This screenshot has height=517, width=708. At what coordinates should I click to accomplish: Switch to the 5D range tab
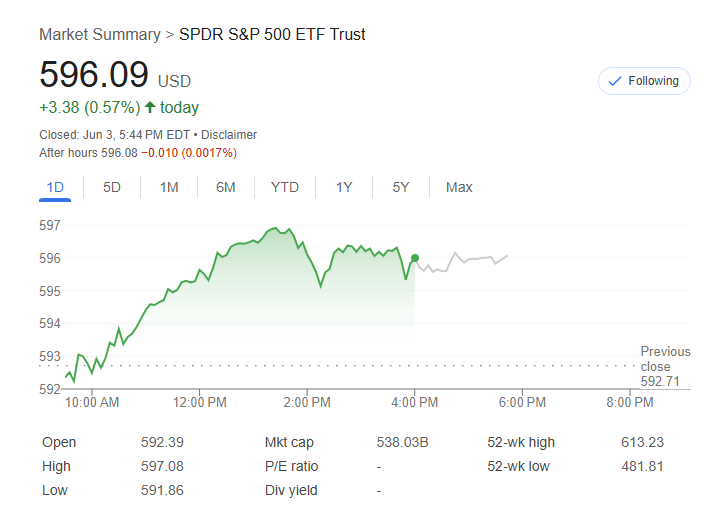(x=112, y=187)
